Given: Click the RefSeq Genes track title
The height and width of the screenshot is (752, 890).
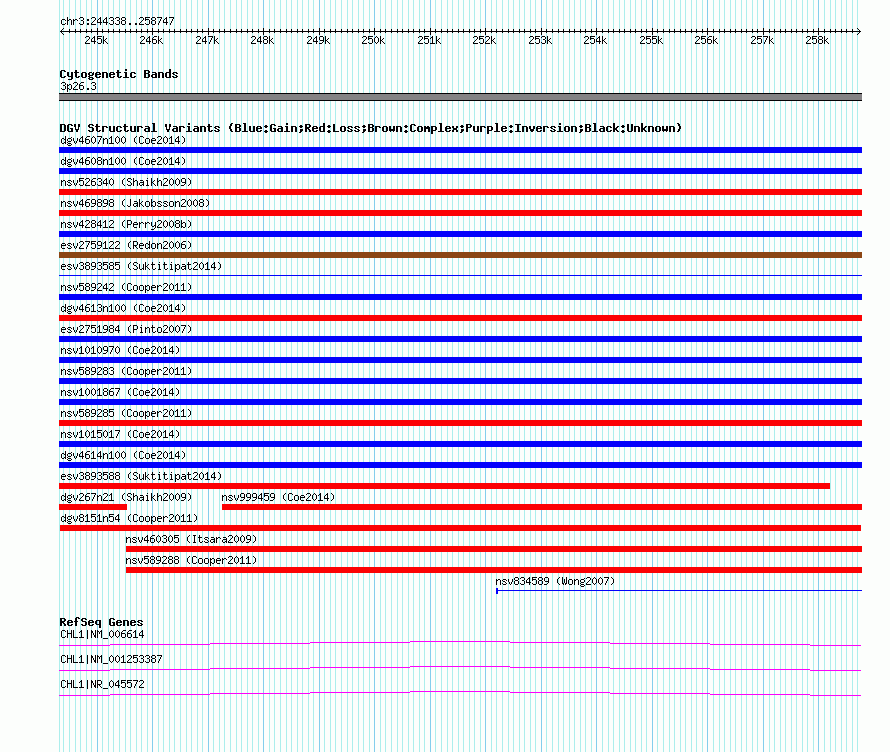Looking at the screenshot, I should 101,622.
